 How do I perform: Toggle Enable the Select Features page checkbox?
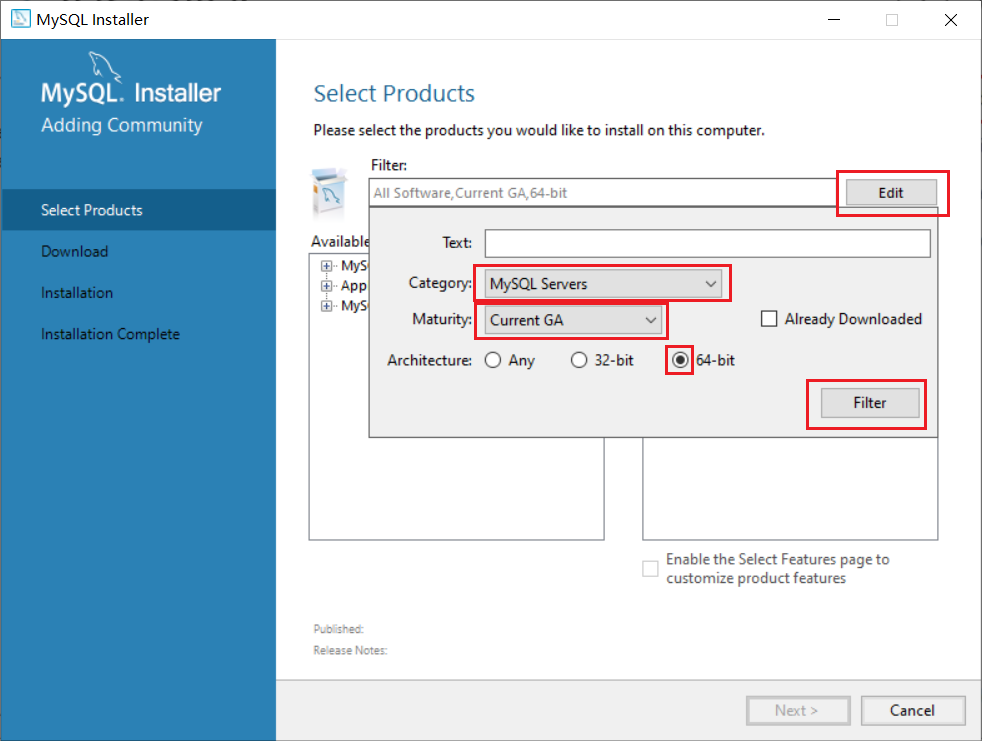coord(650,569)
